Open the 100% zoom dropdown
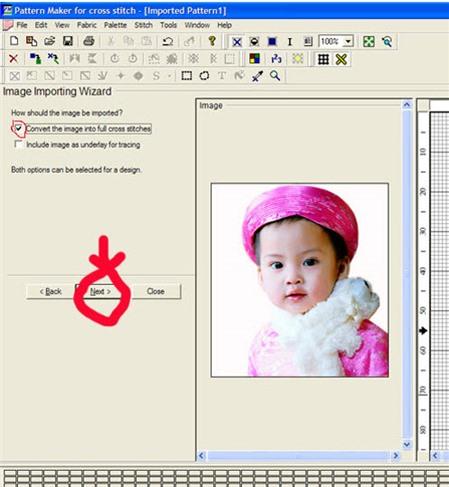Viewport: 449px width, 487px height. [x=348, y=42]
